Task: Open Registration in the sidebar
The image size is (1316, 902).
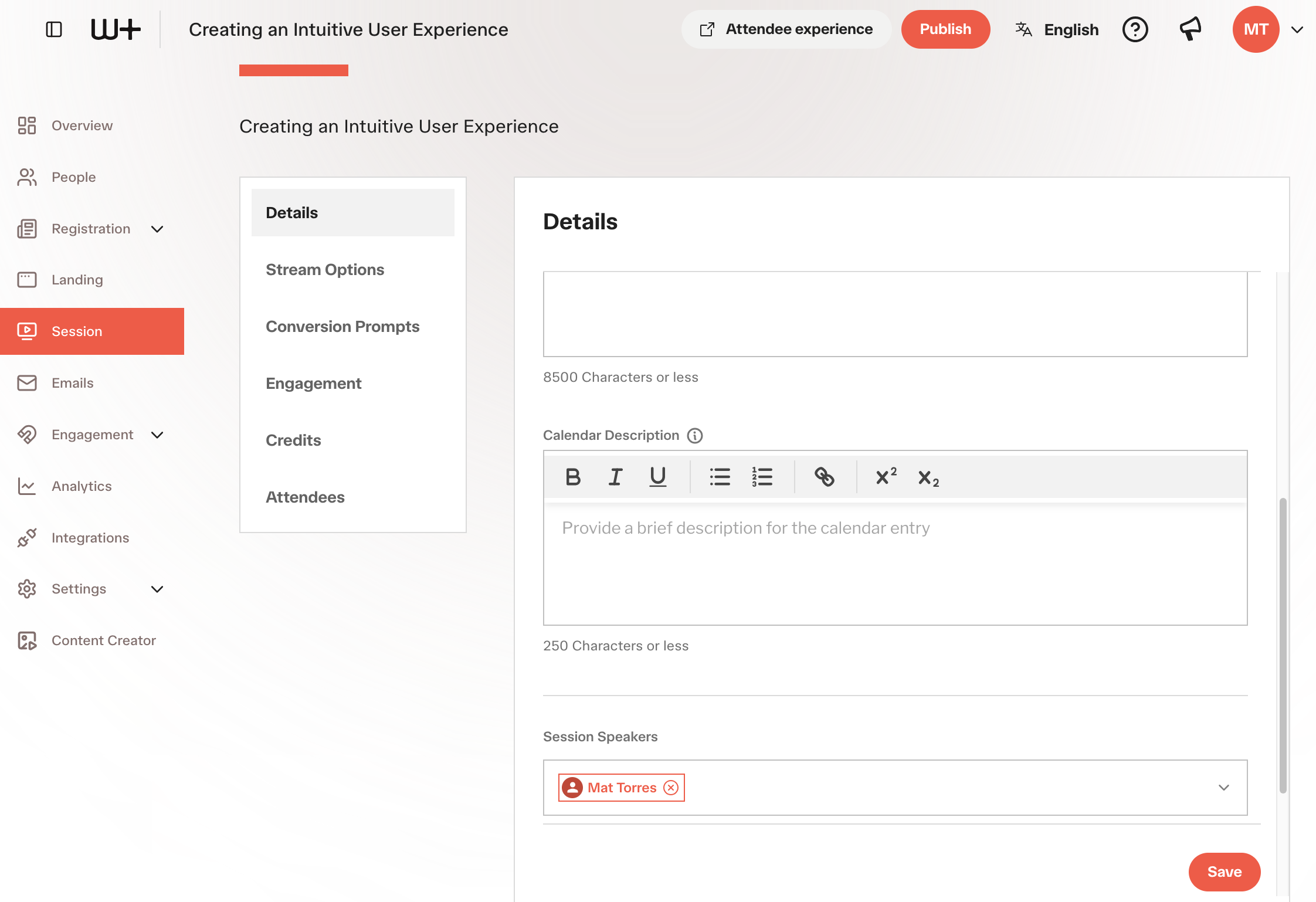Action: tap(92, 229)
